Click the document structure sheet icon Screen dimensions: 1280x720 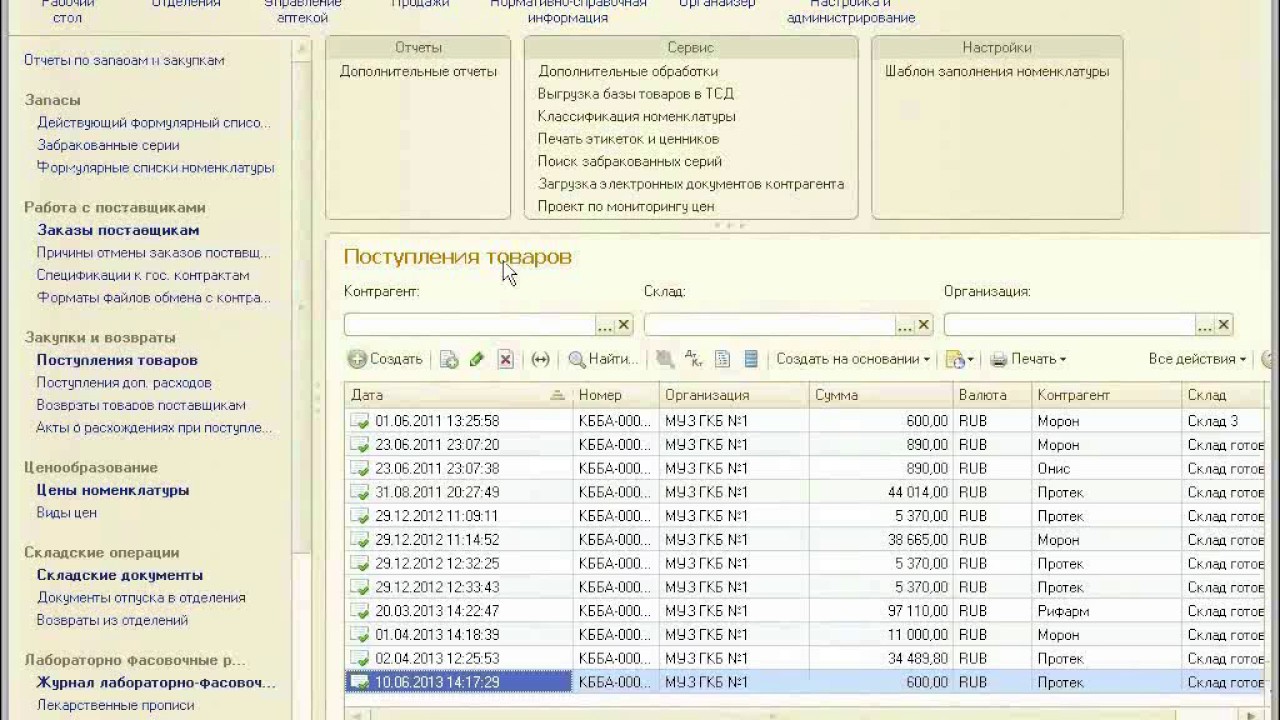coord(722,359)
